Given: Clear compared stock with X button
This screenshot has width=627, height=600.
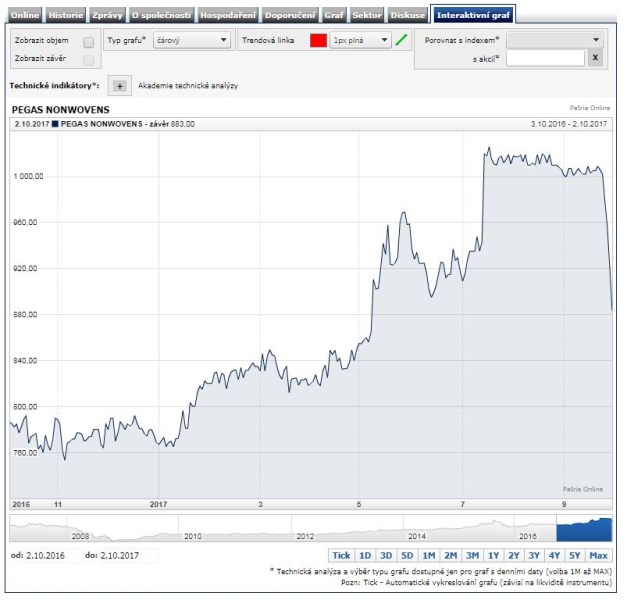Looking at the screenshot, I should point(595,58).
